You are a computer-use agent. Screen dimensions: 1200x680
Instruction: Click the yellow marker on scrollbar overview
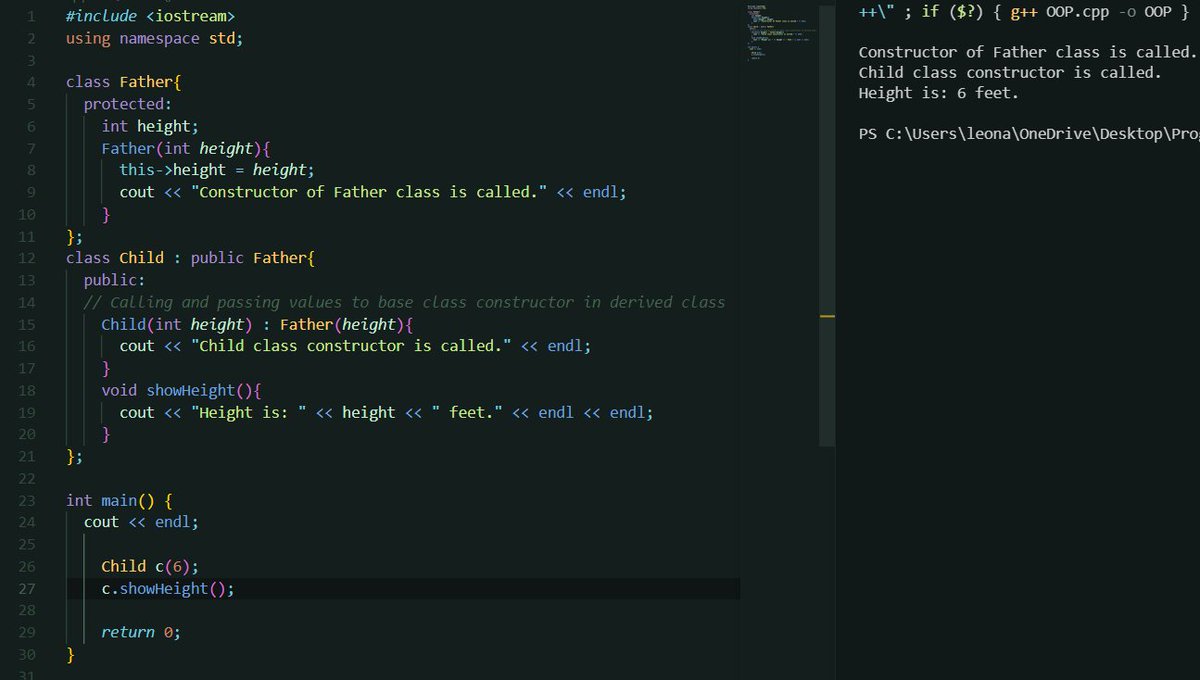click(x=827, y=316)
